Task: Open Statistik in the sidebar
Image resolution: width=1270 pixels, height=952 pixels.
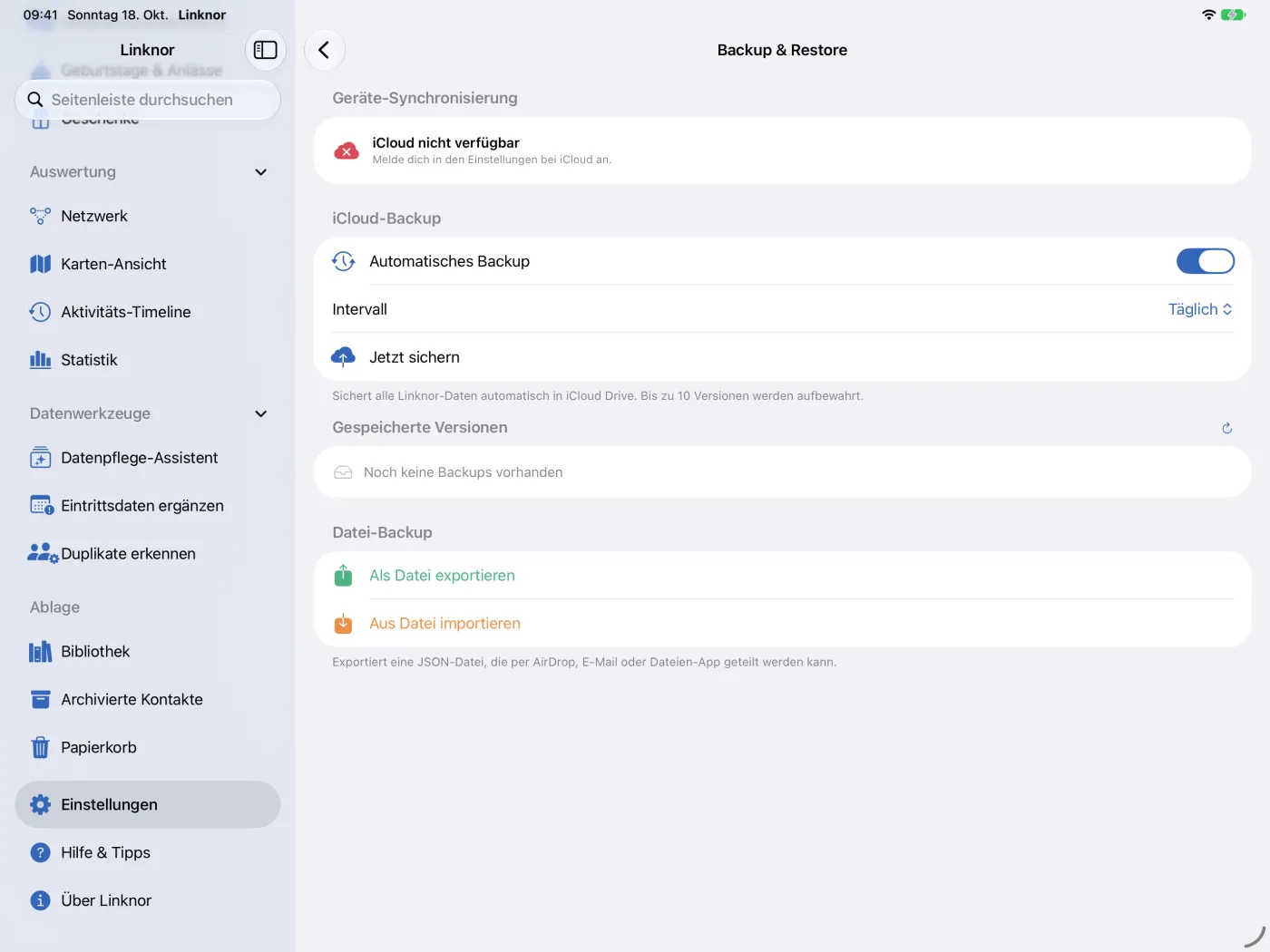Action: (x=148, y=360)
